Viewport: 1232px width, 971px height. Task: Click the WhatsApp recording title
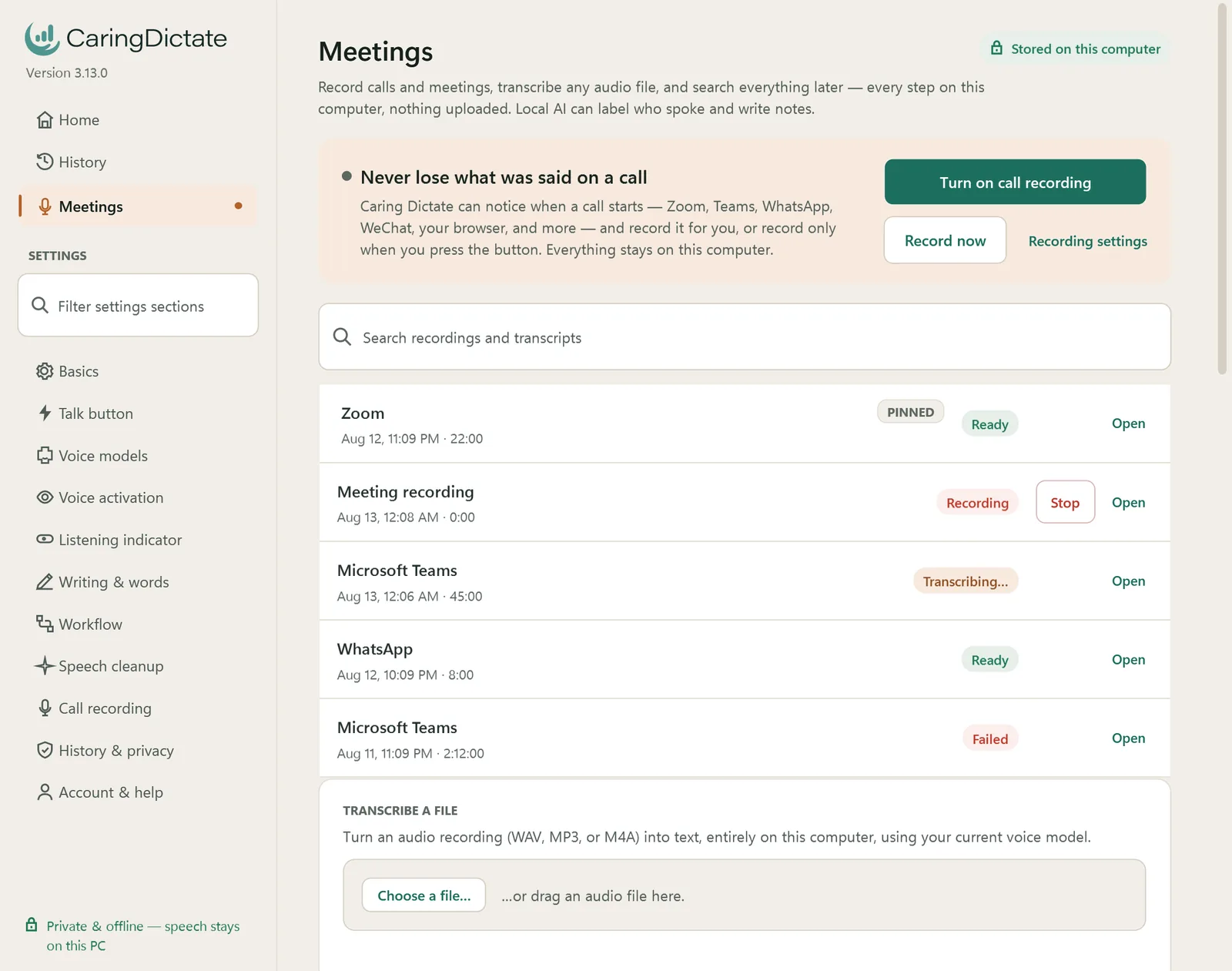point(375,648)
